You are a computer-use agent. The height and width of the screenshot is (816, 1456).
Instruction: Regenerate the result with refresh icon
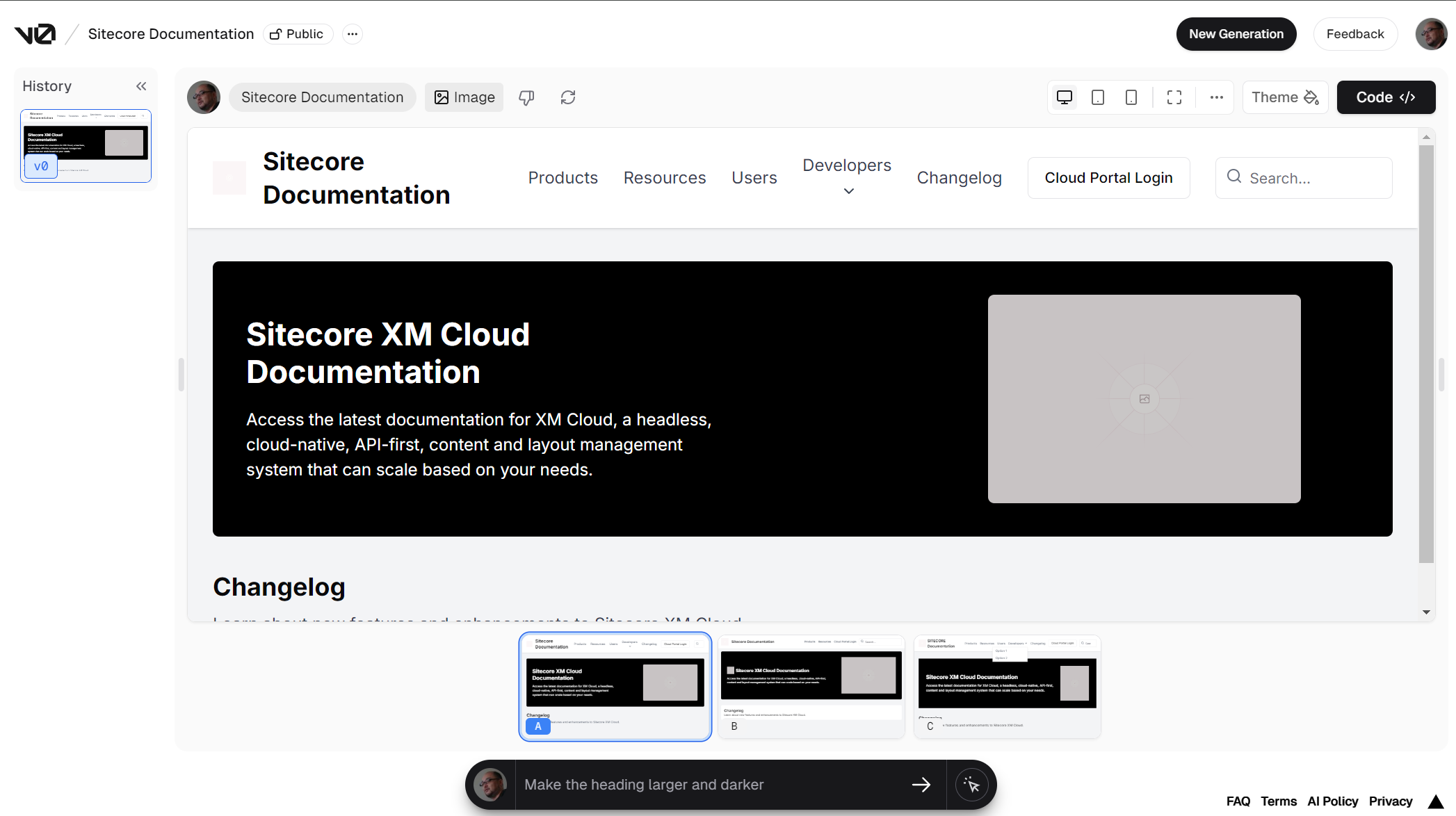(568, 97)
